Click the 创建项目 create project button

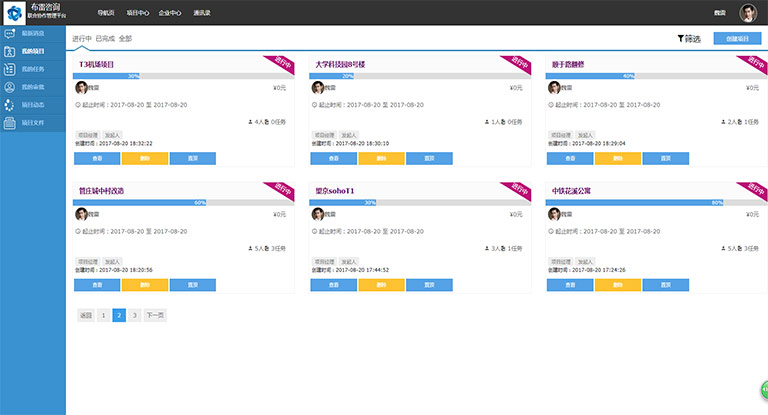737,38
